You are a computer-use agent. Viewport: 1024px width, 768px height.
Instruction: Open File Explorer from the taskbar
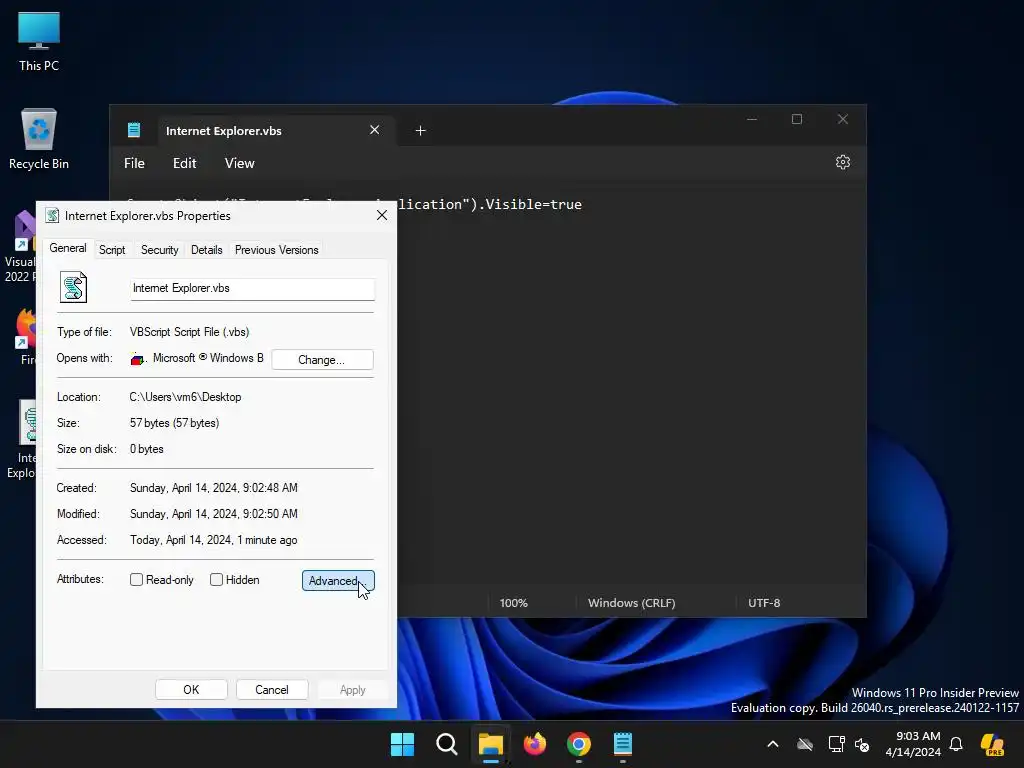click(490, 744)
